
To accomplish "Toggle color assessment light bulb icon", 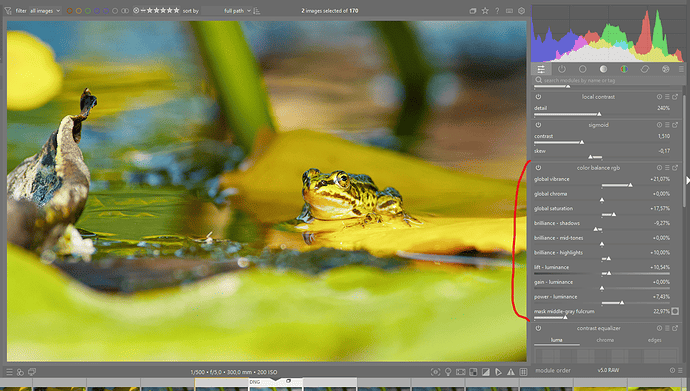I will click(x=448, y=372).
